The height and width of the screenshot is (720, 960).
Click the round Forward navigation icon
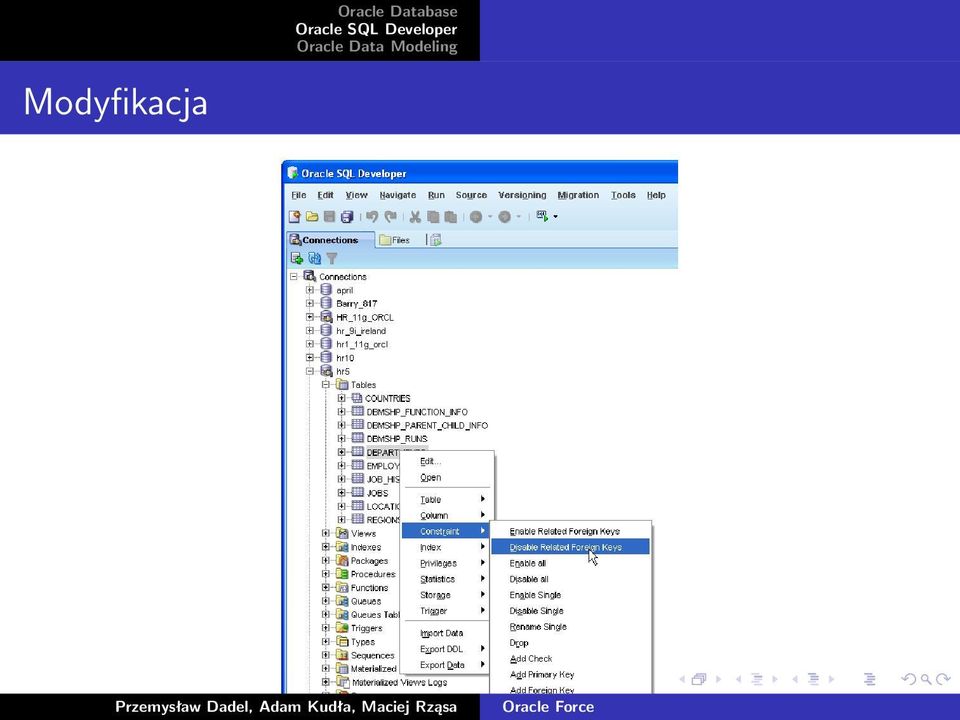pyautogui.click(x=504, y=217)
